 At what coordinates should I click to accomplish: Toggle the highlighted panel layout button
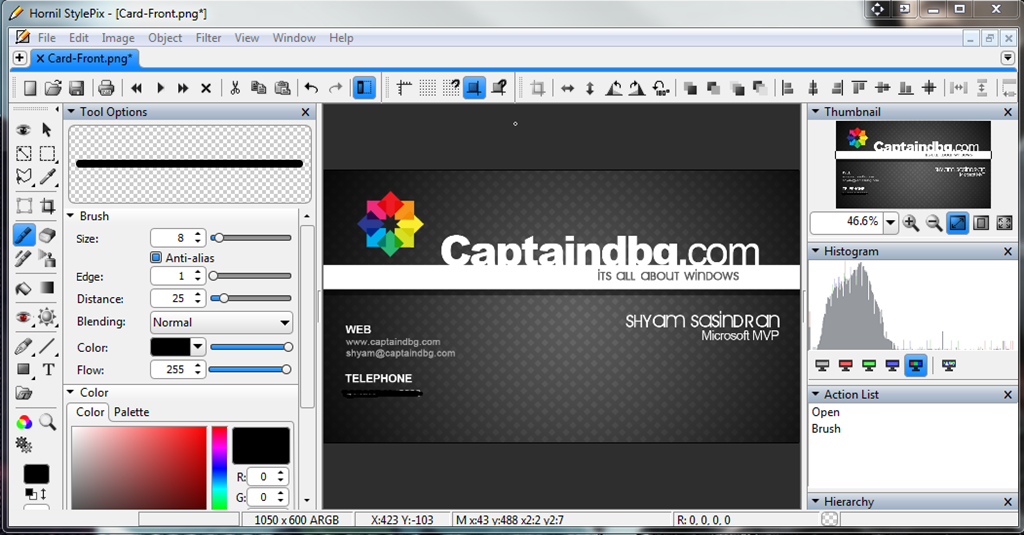364,88
